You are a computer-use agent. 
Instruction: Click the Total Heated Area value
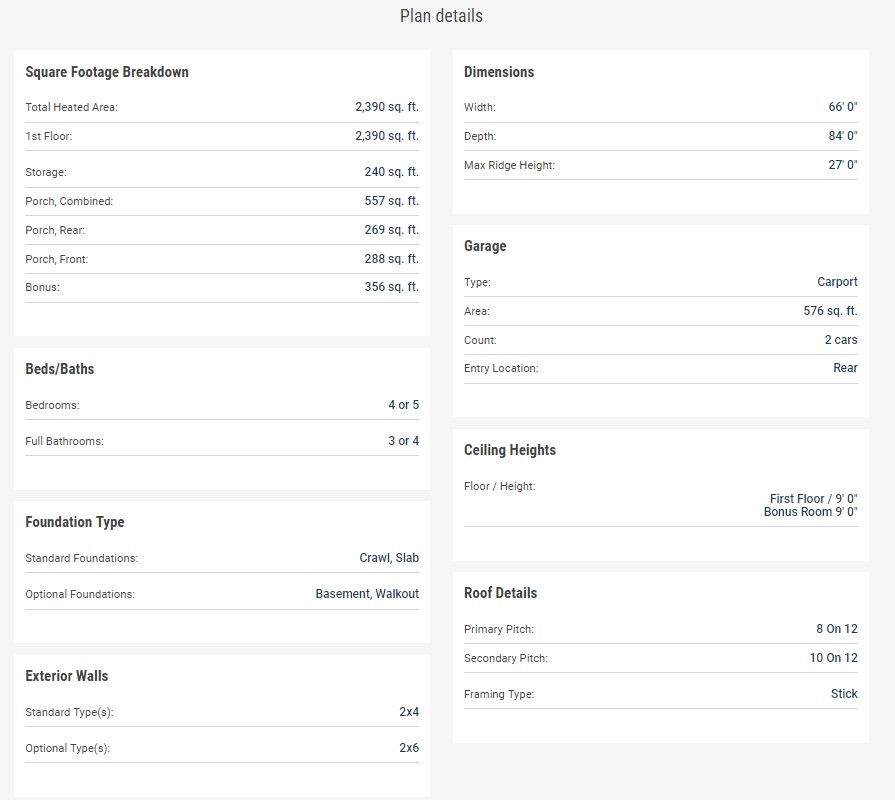(386, 107)
